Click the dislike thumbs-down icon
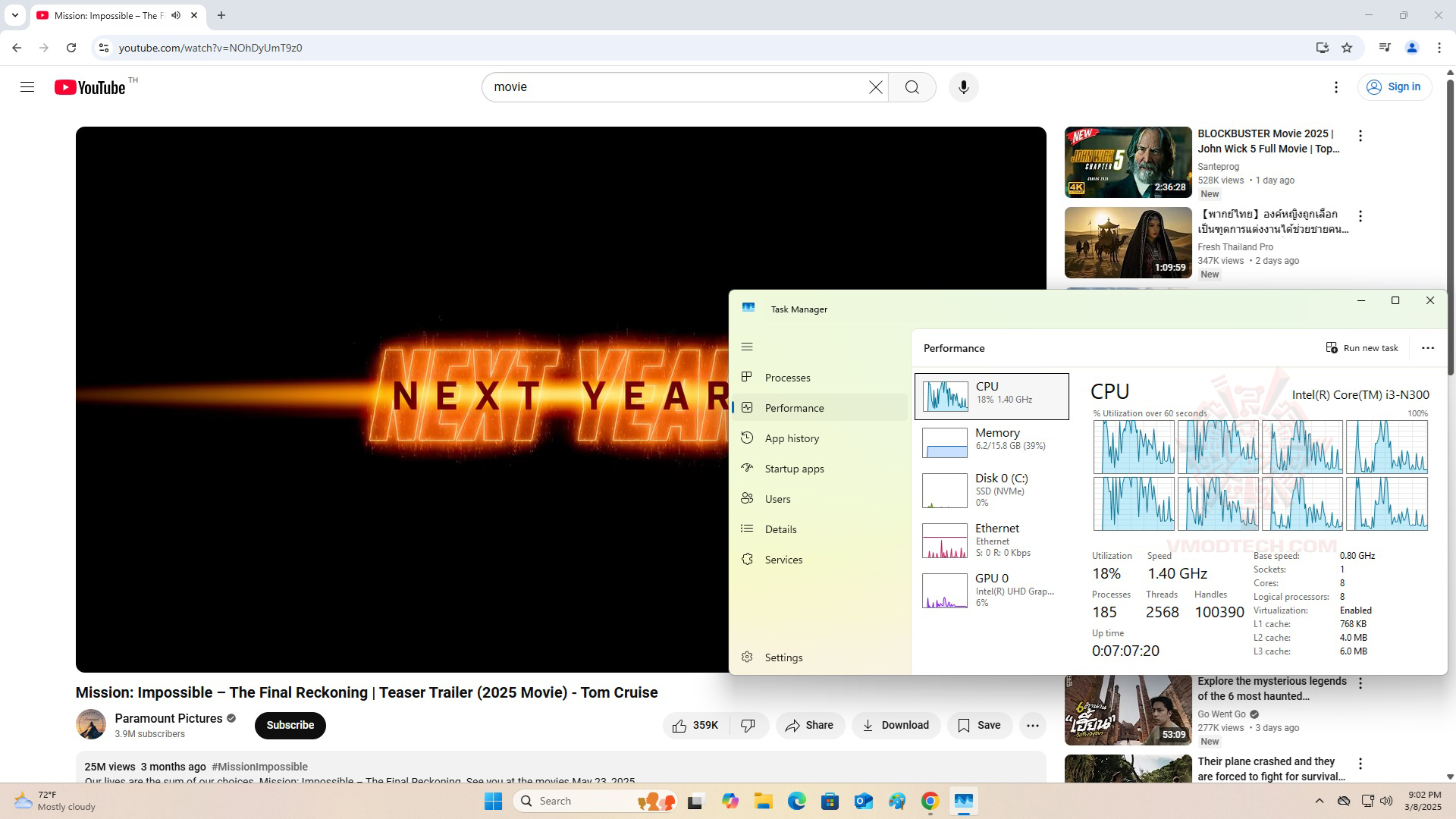 748,726
